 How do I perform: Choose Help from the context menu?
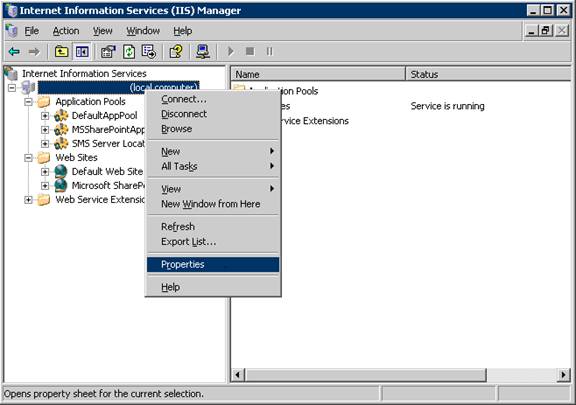pyautogui.click(x=213, y=287)
